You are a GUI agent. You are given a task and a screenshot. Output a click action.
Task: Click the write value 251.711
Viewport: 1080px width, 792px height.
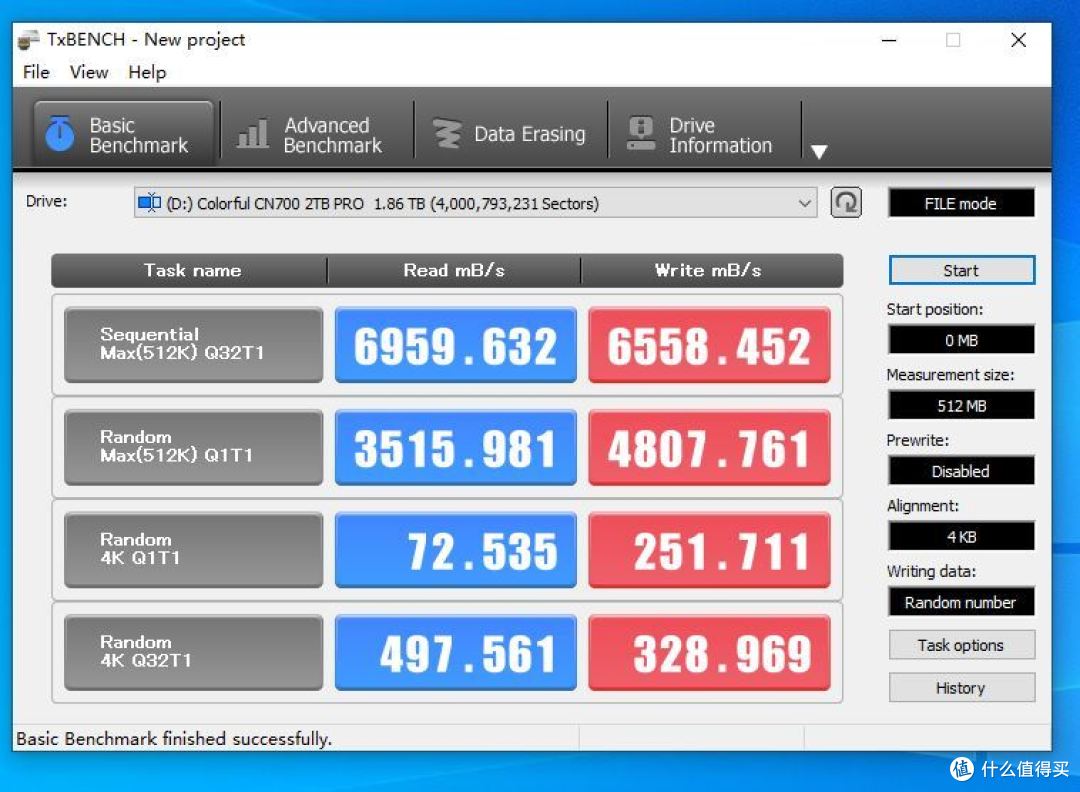click(x=709, y=550)
